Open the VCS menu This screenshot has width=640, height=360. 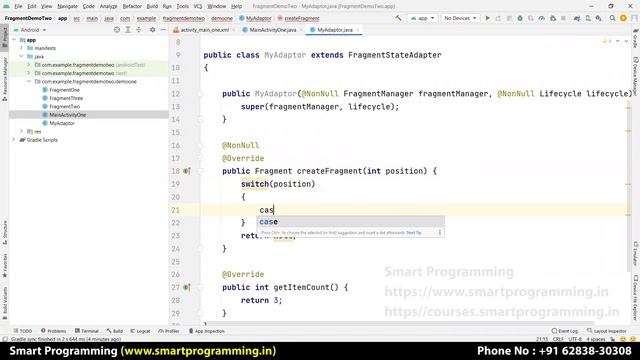(198, 7)
